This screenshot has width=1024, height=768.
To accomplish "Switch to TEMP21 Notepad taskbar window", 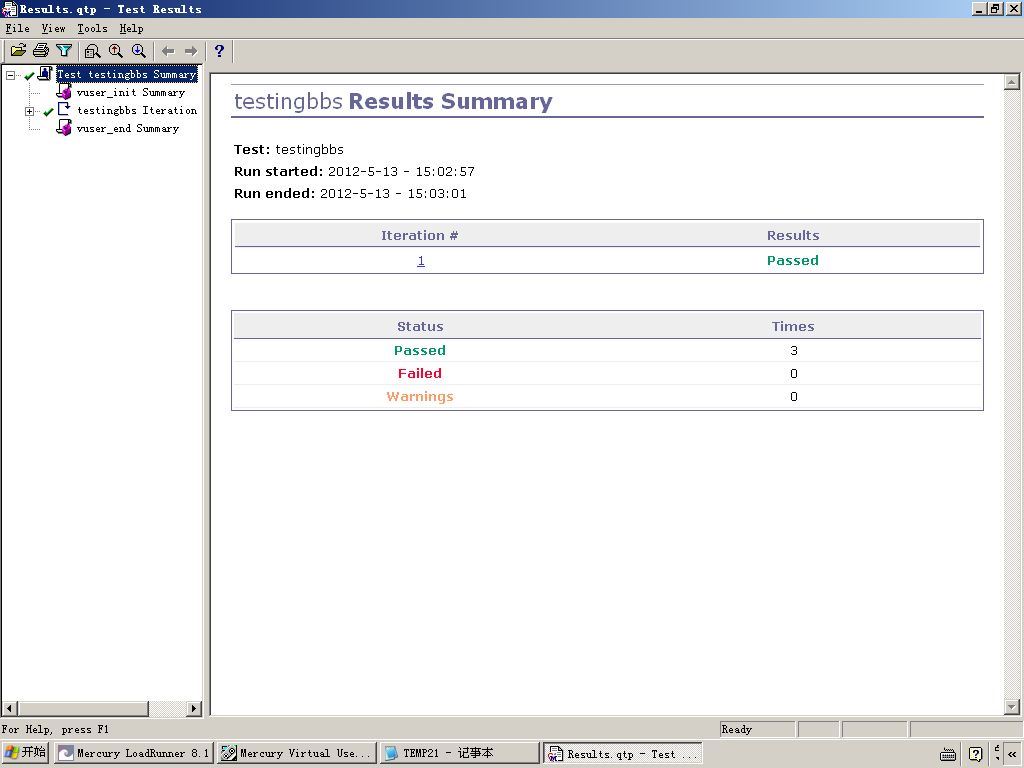I will pos(460,753).
